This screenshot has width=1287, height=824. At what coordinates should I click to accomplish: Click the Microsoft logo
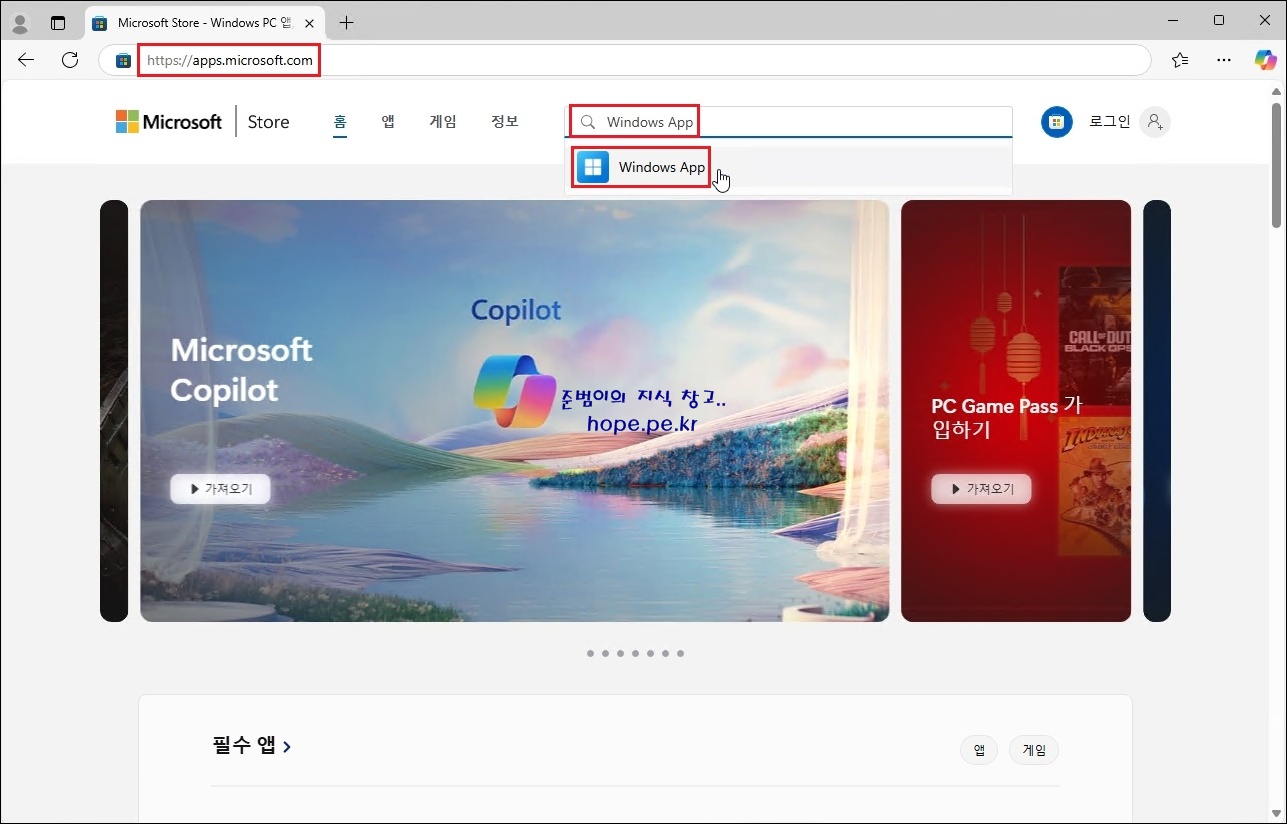click(169, 122)
